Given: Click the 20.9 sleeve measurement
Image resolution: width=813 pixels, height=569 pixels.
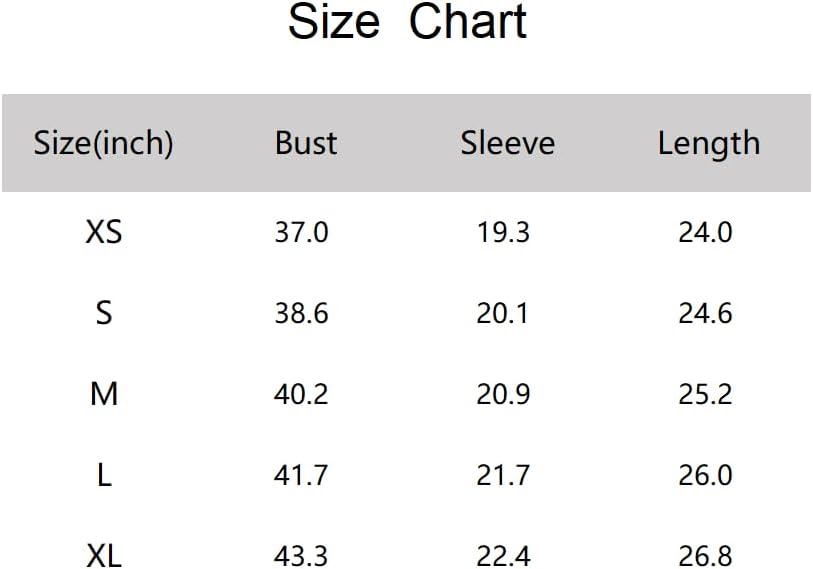Looking at the screenshot, I should point(503,394).
